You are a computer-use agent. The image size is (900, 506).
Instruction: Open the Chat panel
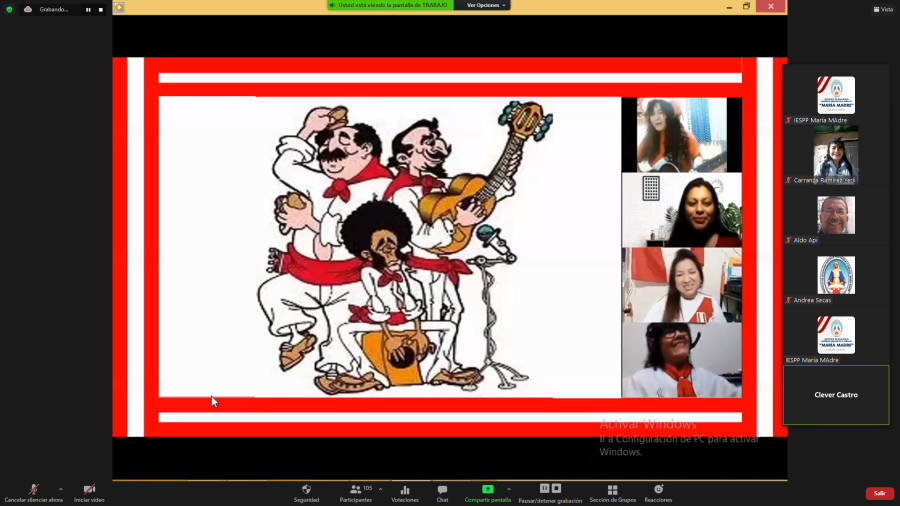(x=442, y=490)
